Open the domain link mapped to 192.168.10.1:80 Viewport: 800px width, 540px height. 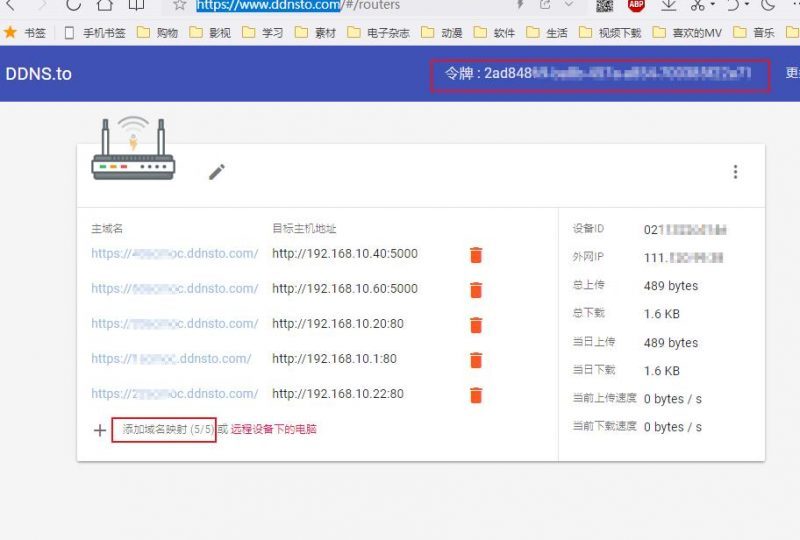171,359
